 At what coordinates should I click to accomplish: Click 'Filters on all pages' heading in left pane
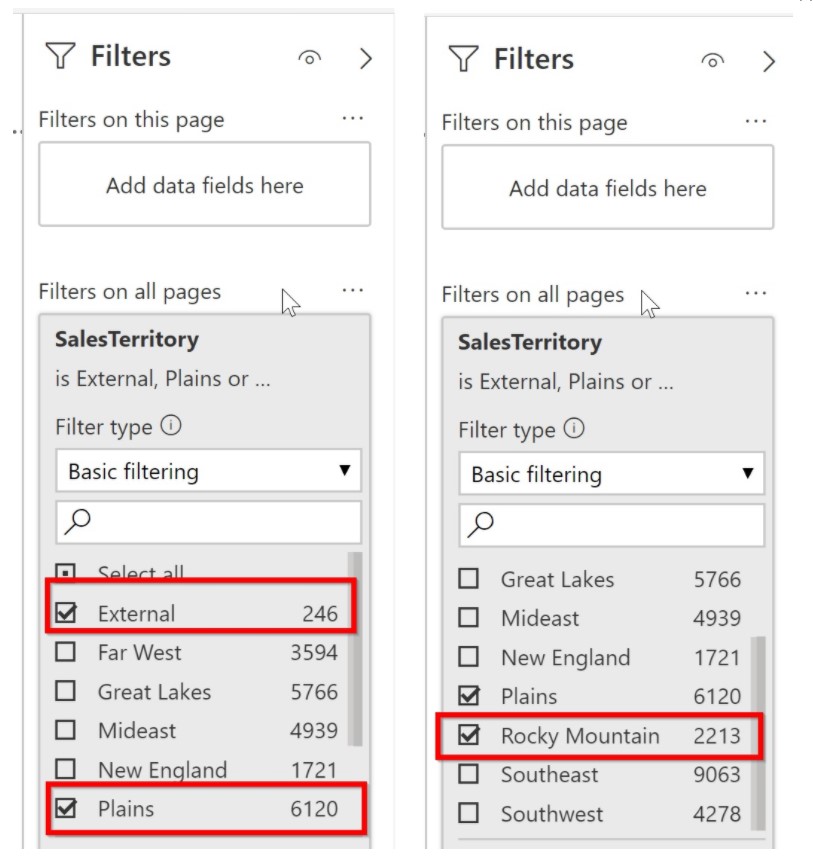coord(129,291)
